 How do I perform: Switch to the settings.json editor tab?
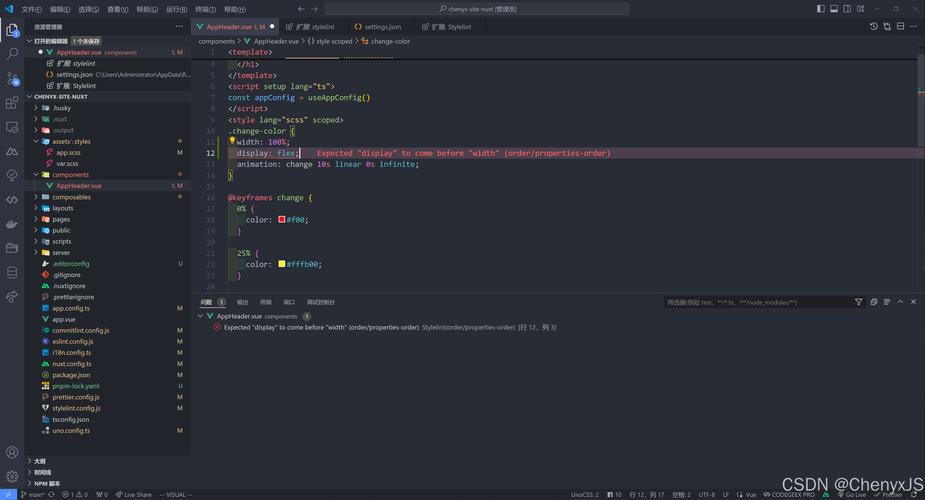[x=382, y=27]
